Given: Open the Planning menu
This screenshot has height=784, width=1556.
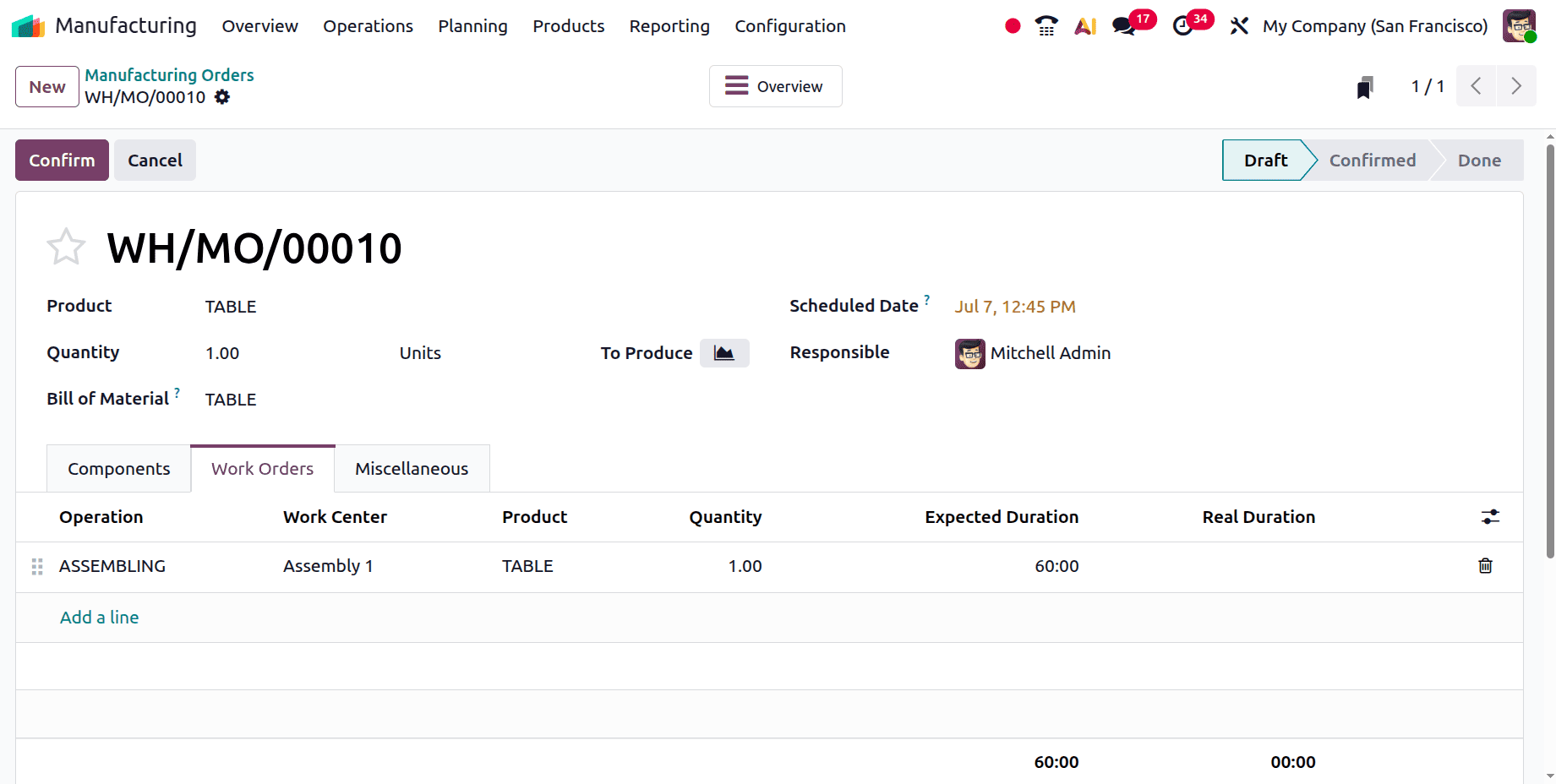Looking at the screenshot, I should [x=472, y=26].
